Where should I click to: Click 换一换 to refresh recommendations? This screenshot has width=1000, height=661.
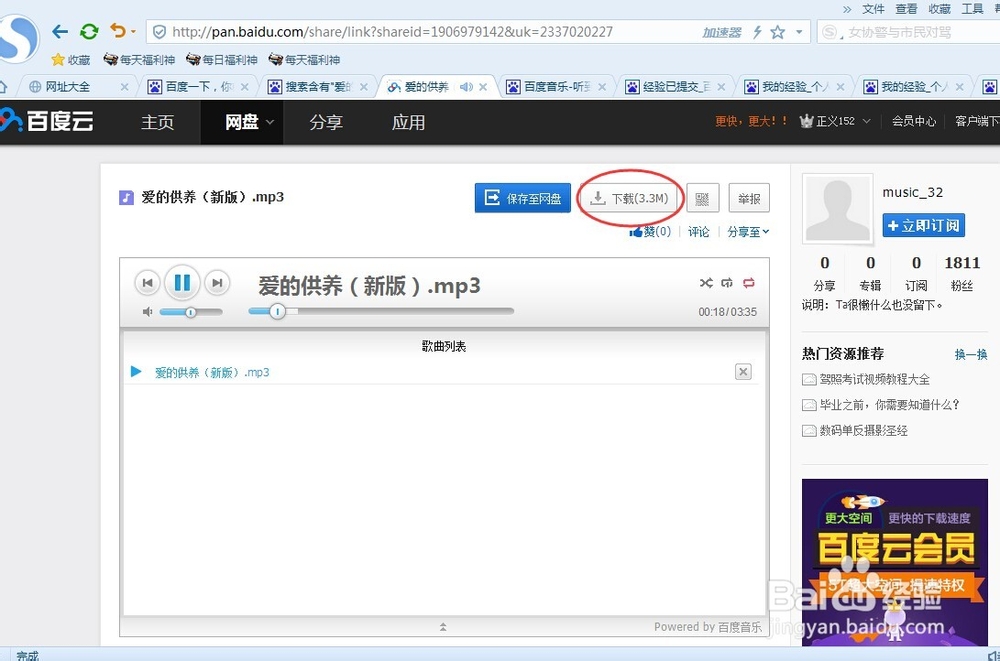pyautogui.click(x=971, y=354)
